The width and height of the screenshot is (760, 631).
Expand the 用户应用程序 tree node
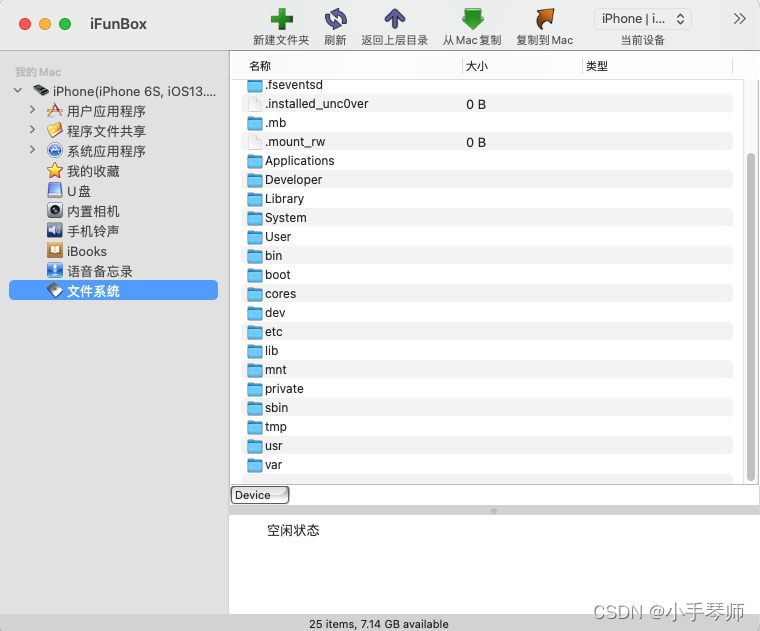(x=32, y=110)
